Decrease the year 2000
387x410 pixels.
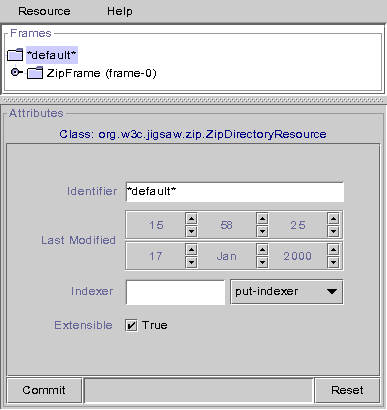tap(333, 262)
